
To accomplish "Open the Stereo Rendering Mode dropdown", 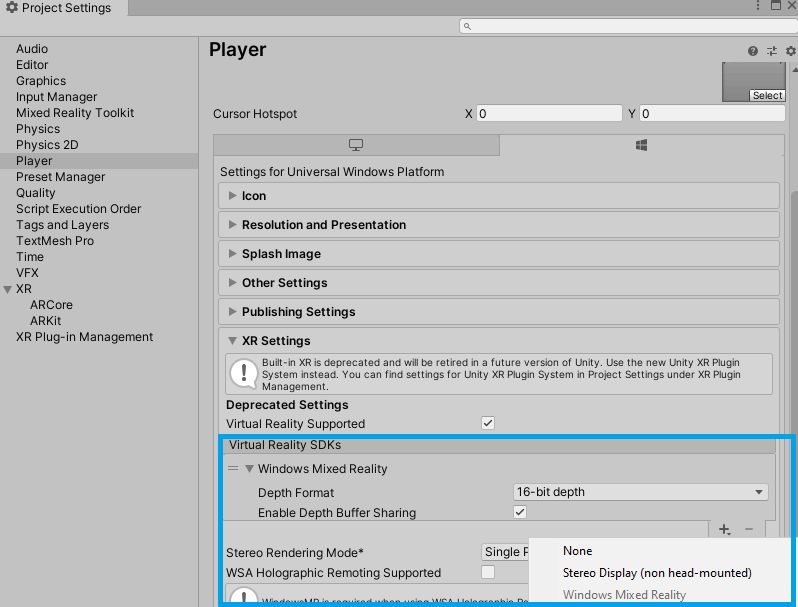I will (505, 552).
